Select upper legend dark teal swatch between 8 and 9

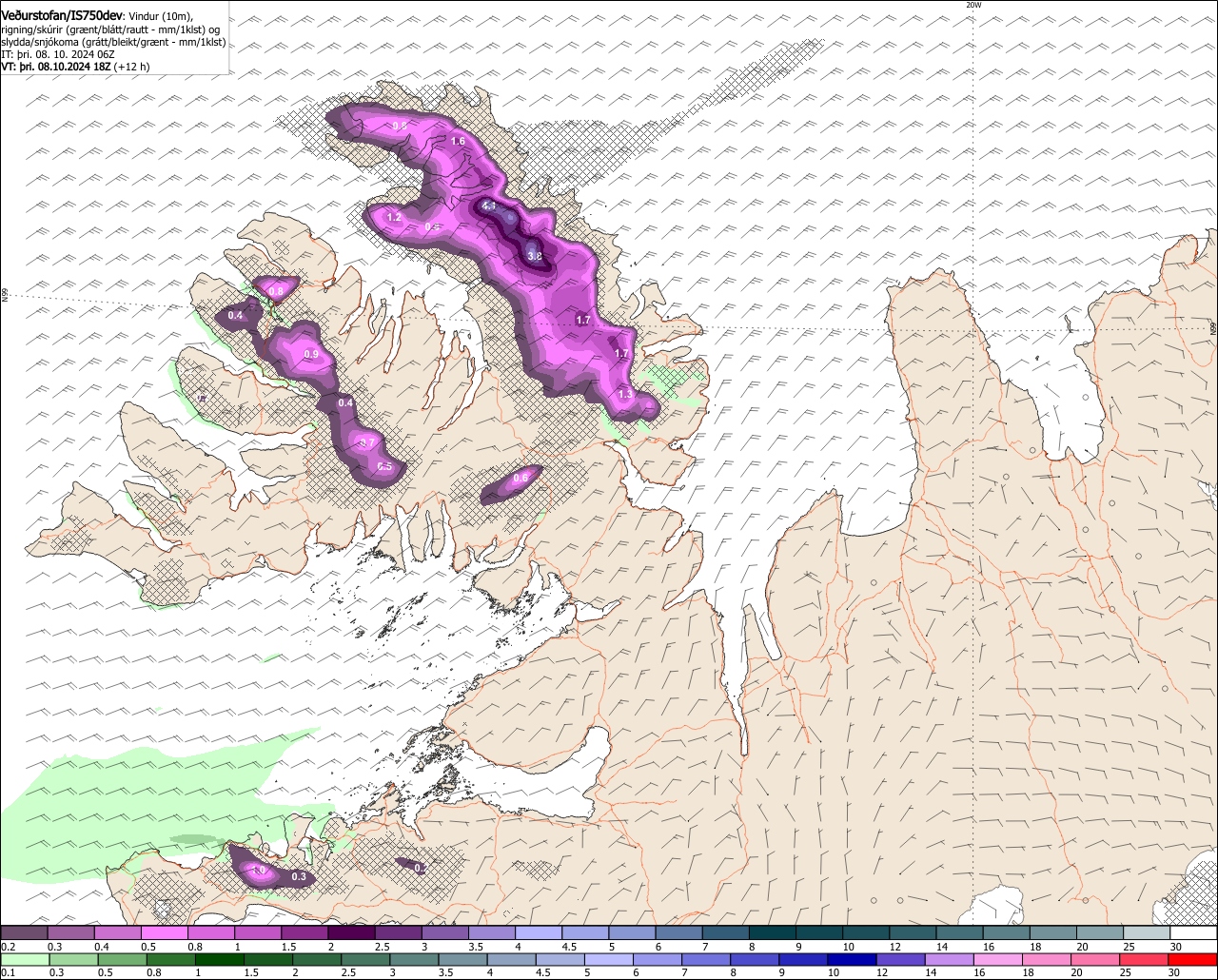[773, 932]
